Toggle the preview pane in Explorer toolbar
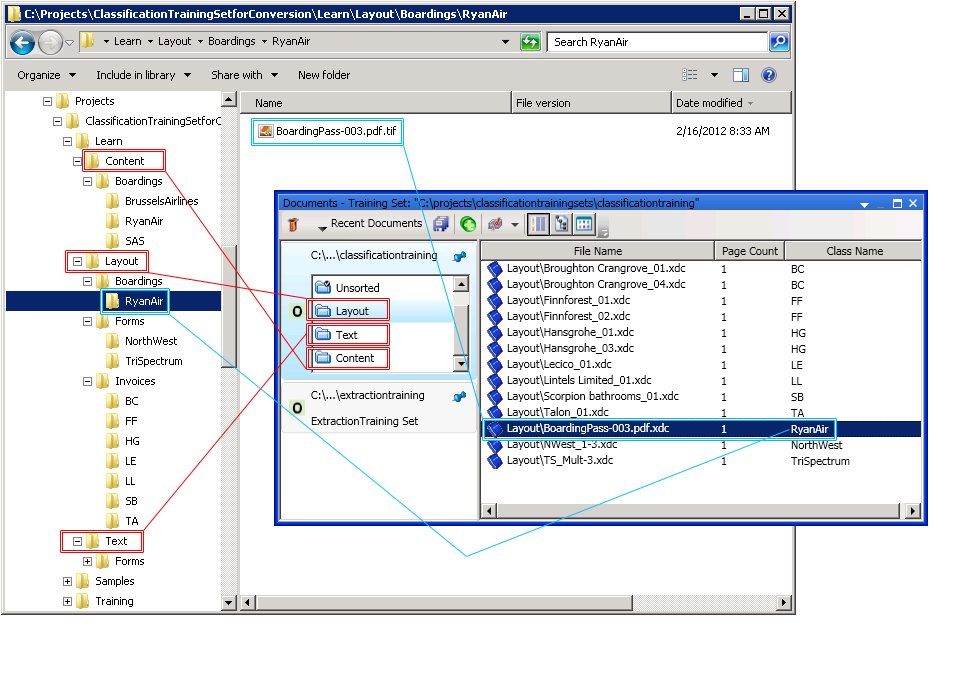 pos(740,75)
